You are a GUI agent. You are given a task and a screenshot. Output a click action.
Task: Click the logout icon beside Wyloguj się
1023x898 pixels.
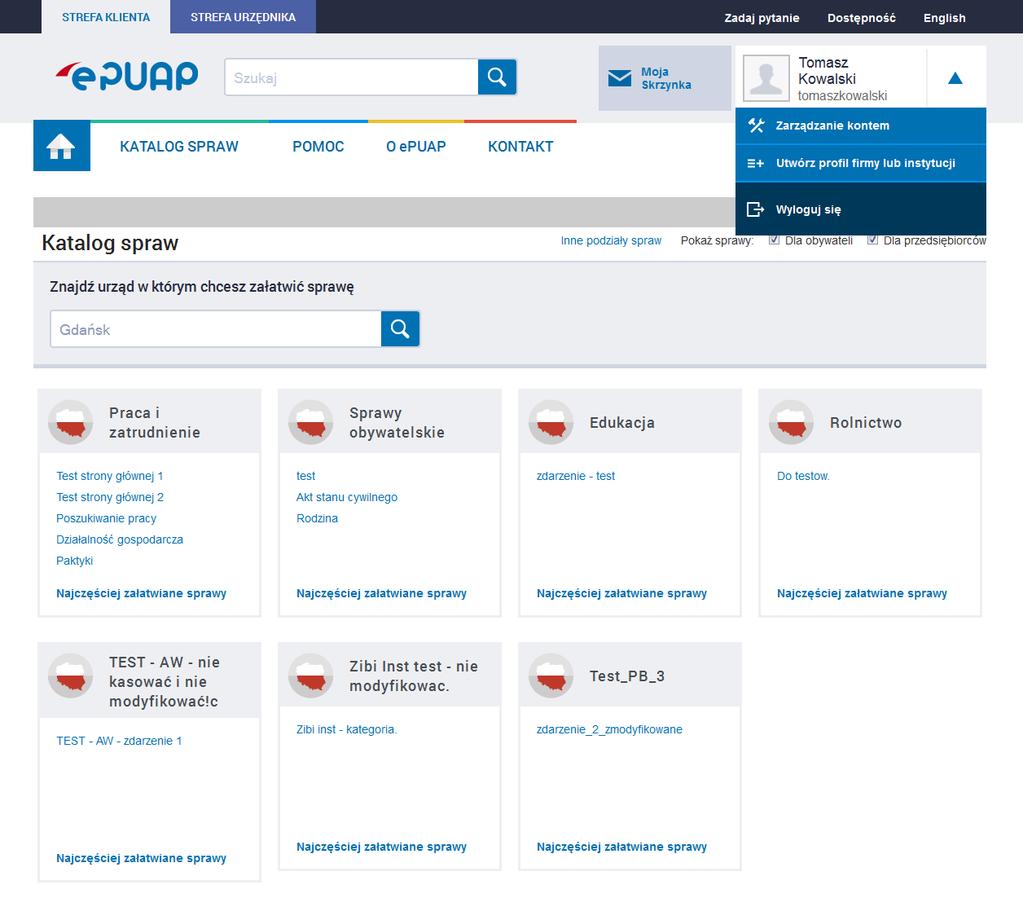tap(756, 209)
